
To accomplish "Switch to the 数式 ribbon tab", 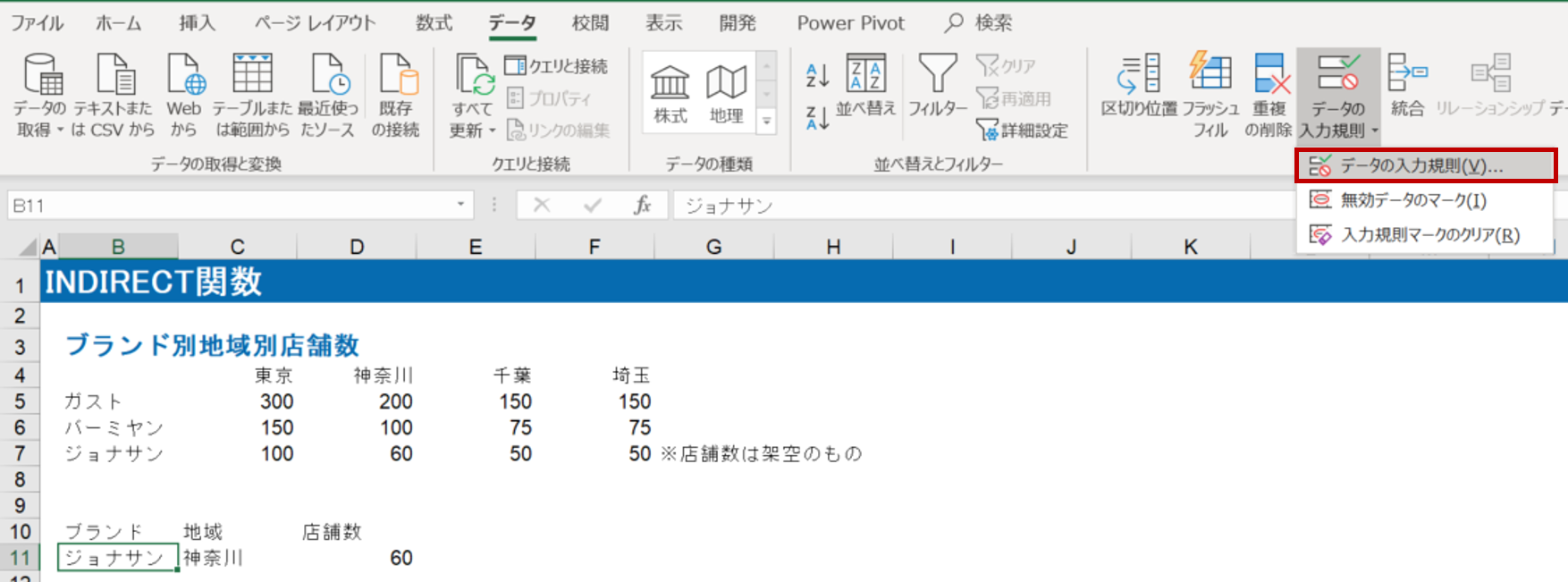I will 434,23.
